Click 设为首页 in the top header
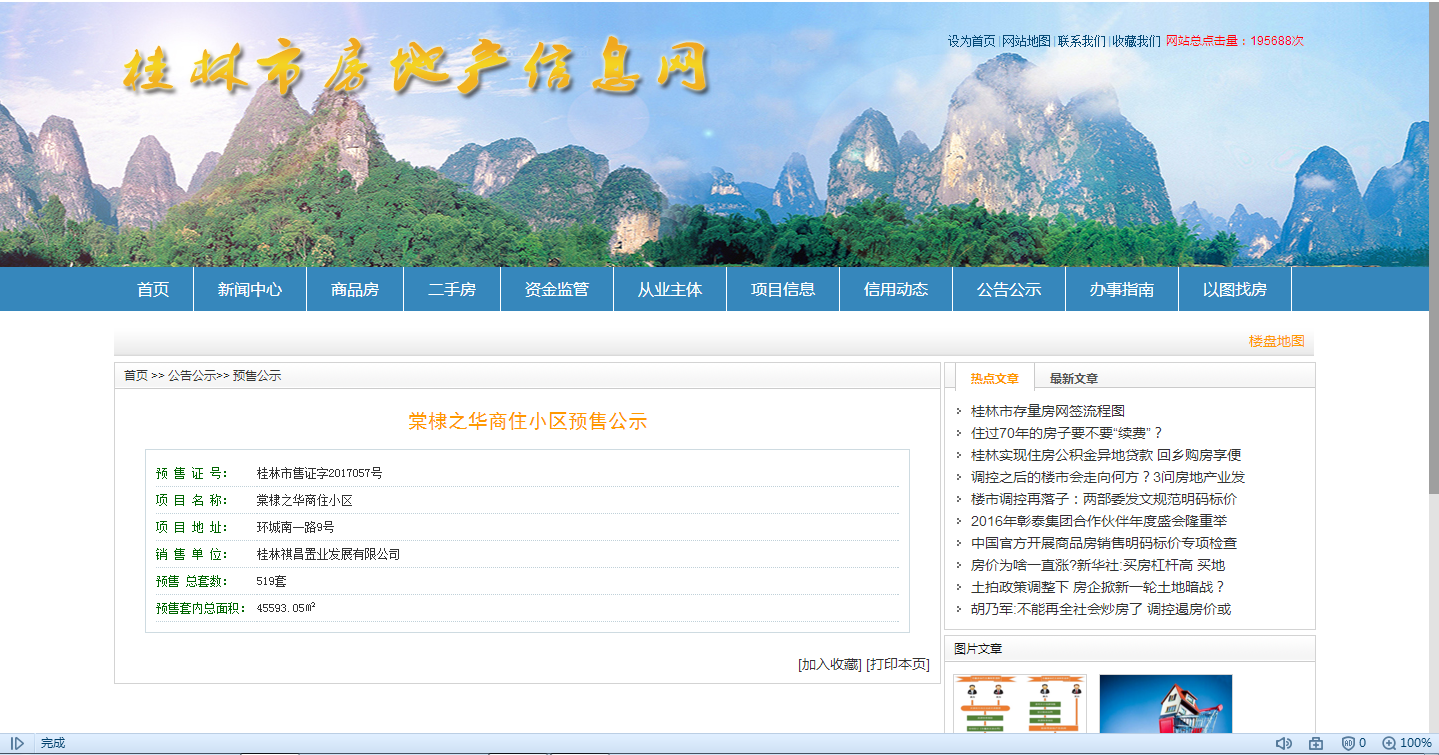The height and width of the screenshot is (755, 1439). tap(971, 41)
